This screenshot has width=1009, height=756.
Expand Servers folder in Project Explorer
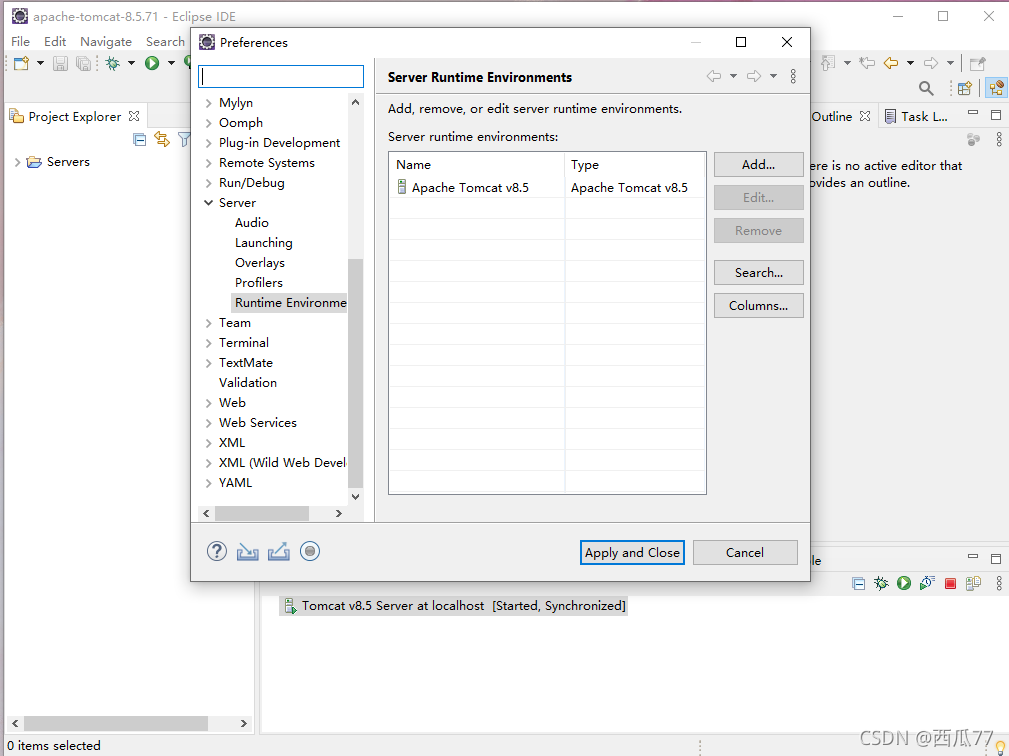(17, 162)
